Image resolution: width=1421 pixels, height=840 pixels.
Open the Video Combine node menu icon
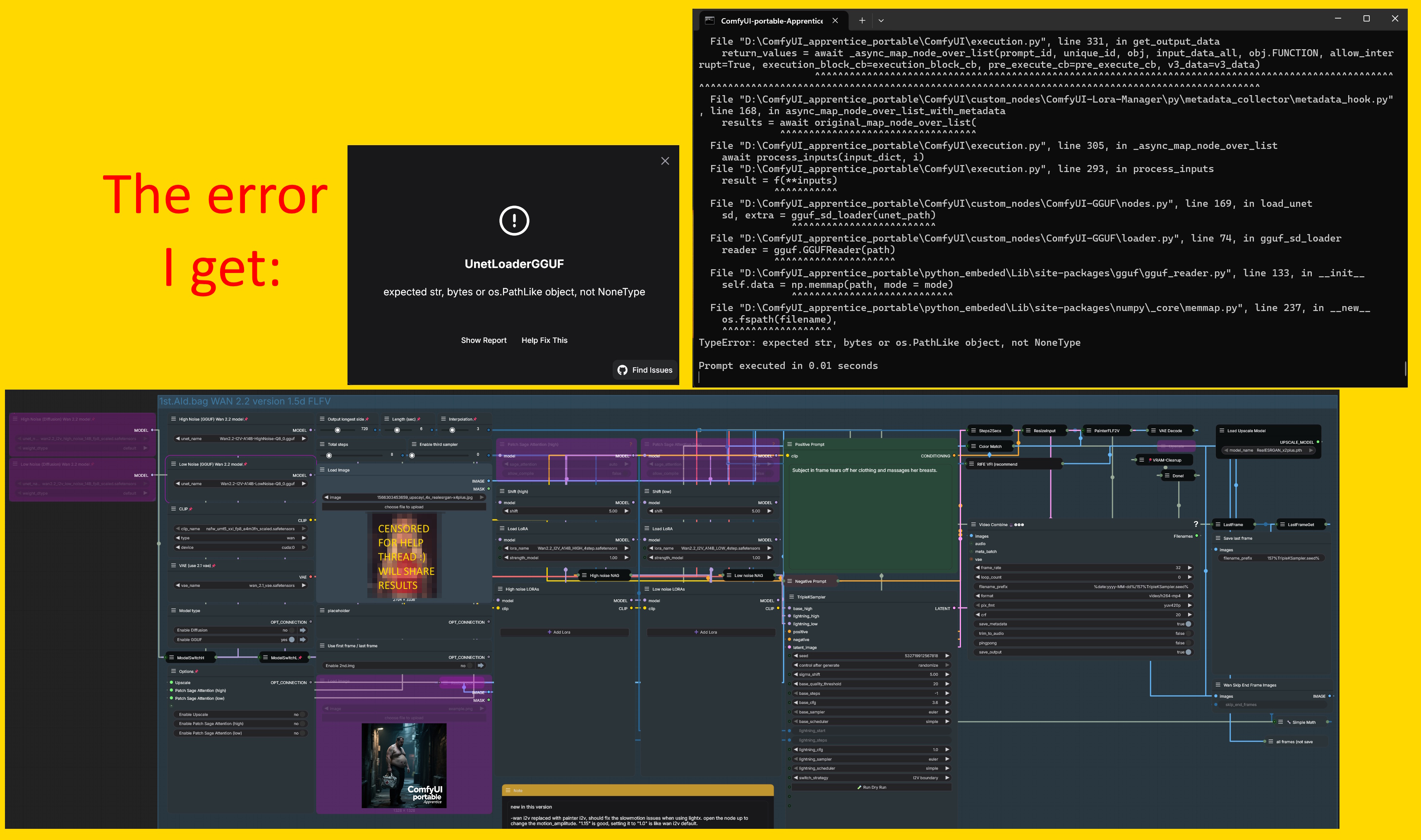pos(973,525)
